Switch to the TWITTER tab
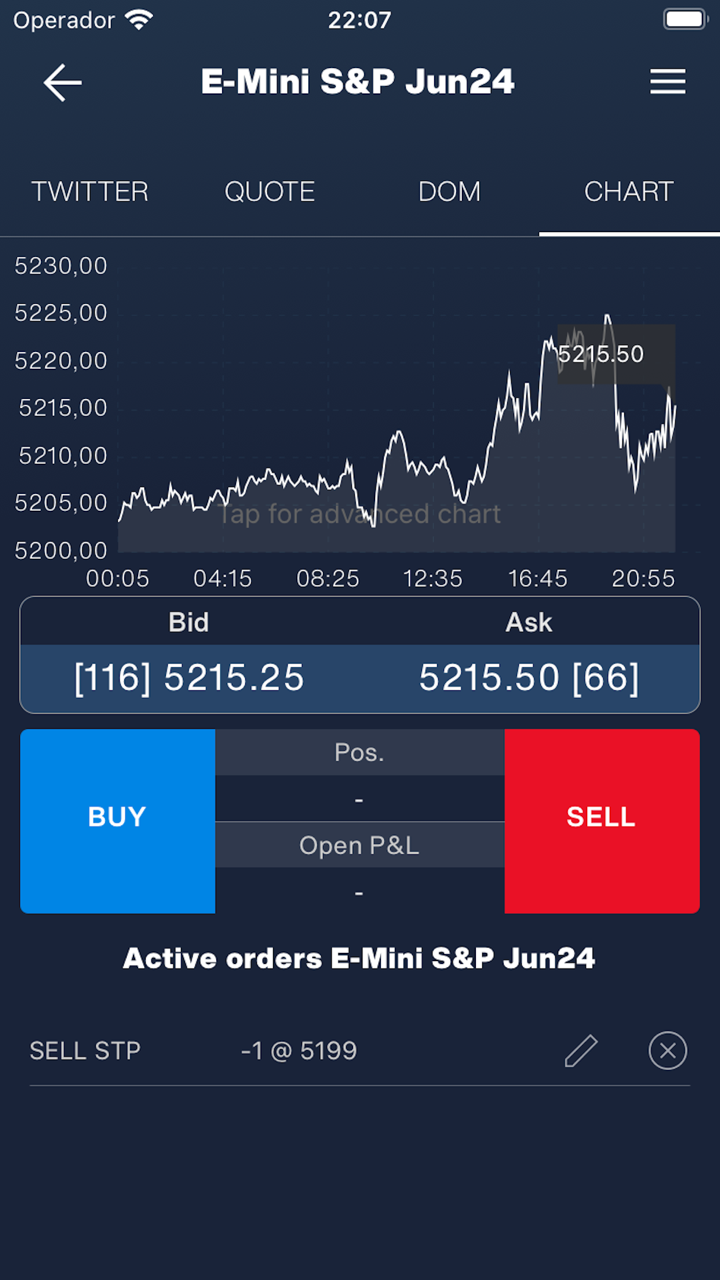 tap(90, 192)
